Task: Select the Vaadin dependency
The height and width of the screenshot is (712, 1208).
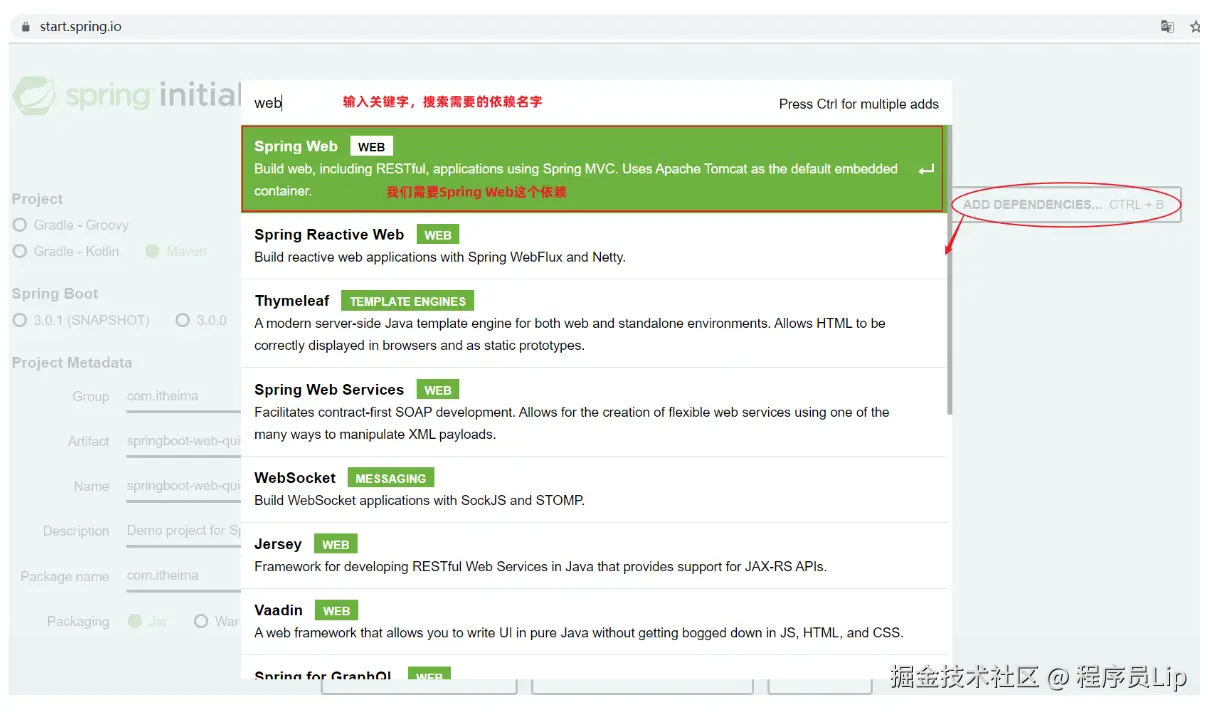Action: tap(594, 621)
